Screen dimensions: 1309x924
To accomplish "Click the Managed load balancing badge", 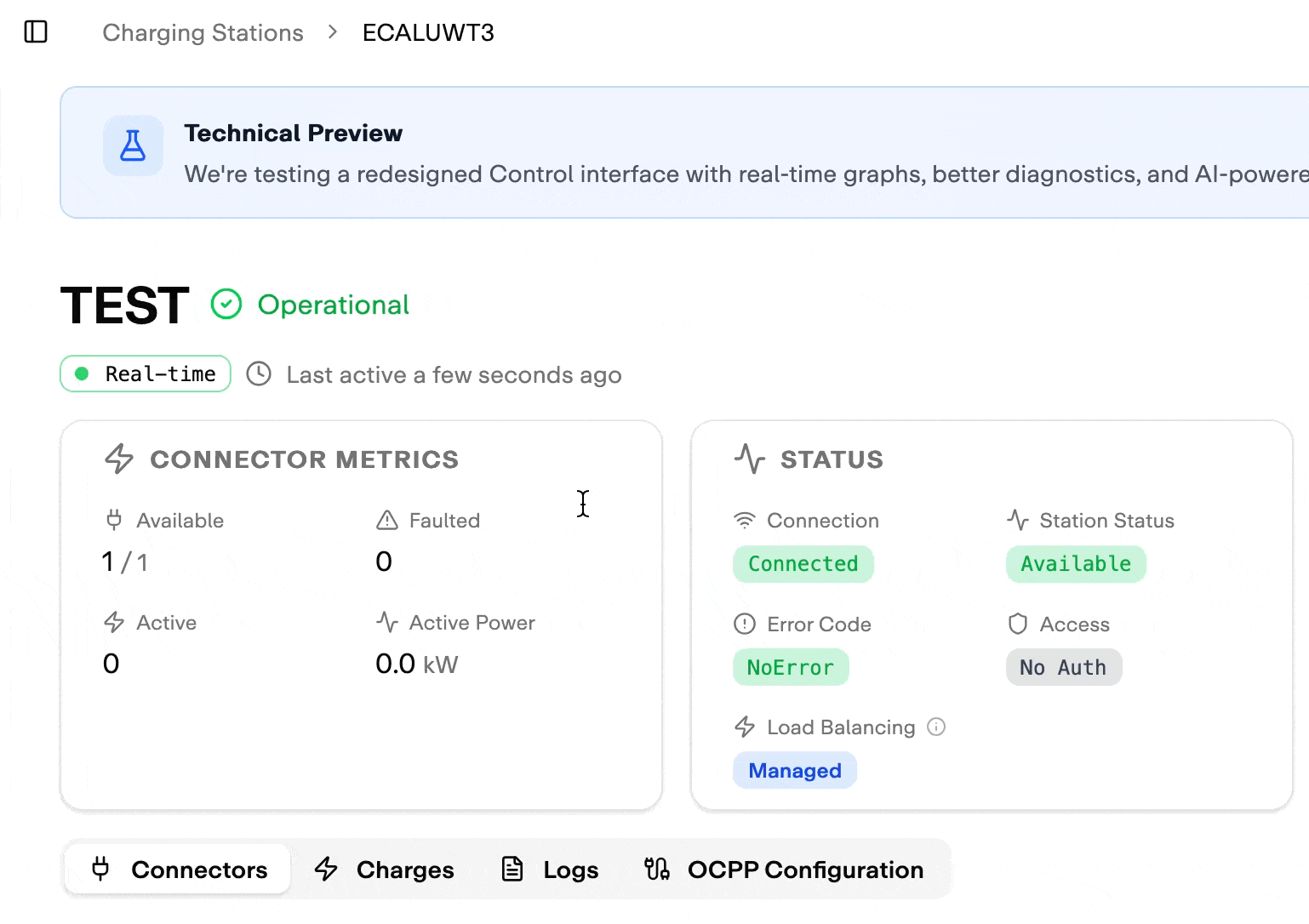I will coord(794,770).
